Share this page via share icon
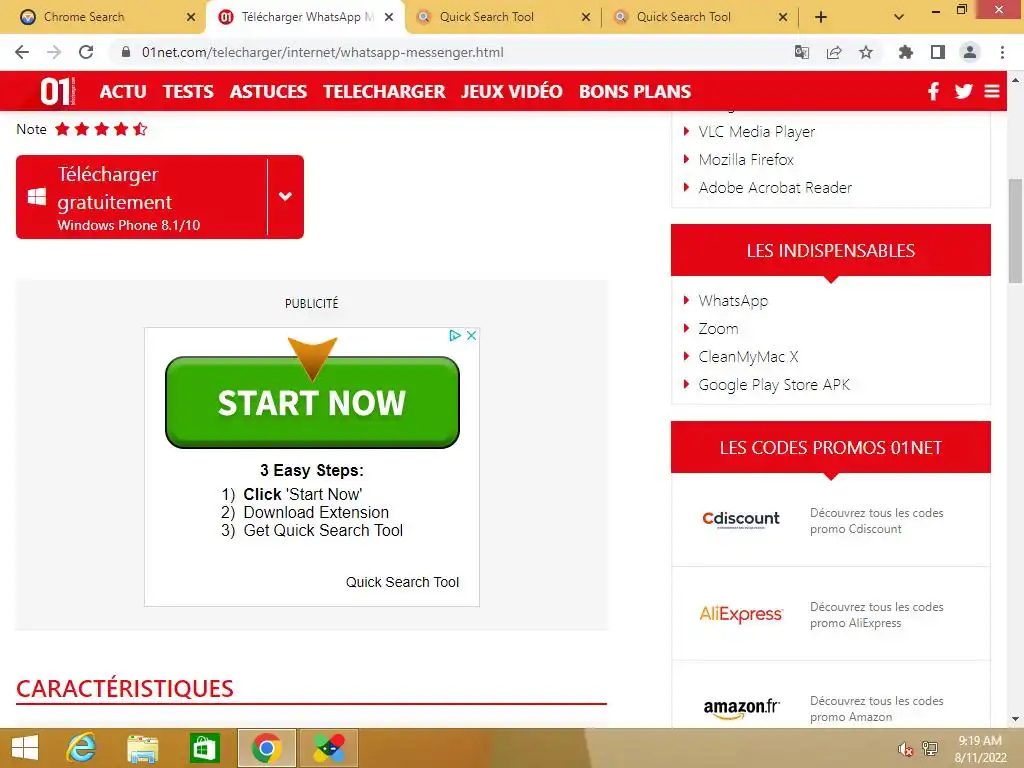 834,52
